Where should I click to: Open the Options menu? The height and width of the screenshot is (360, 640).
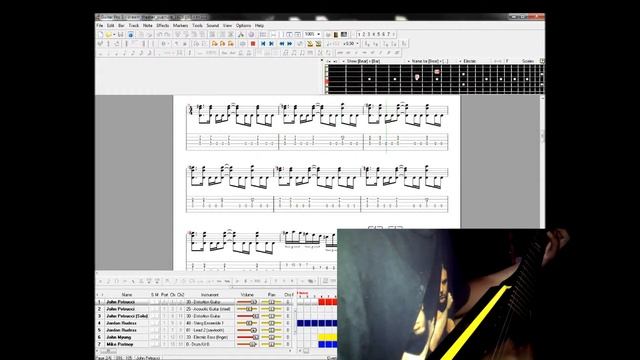click(x=243, y=25)
